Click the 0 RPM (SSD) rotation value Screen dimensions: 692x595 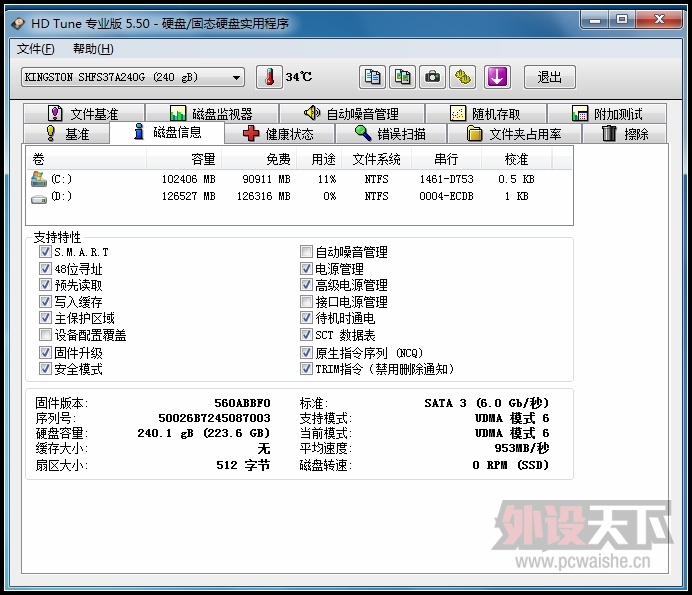coord(511,465)
